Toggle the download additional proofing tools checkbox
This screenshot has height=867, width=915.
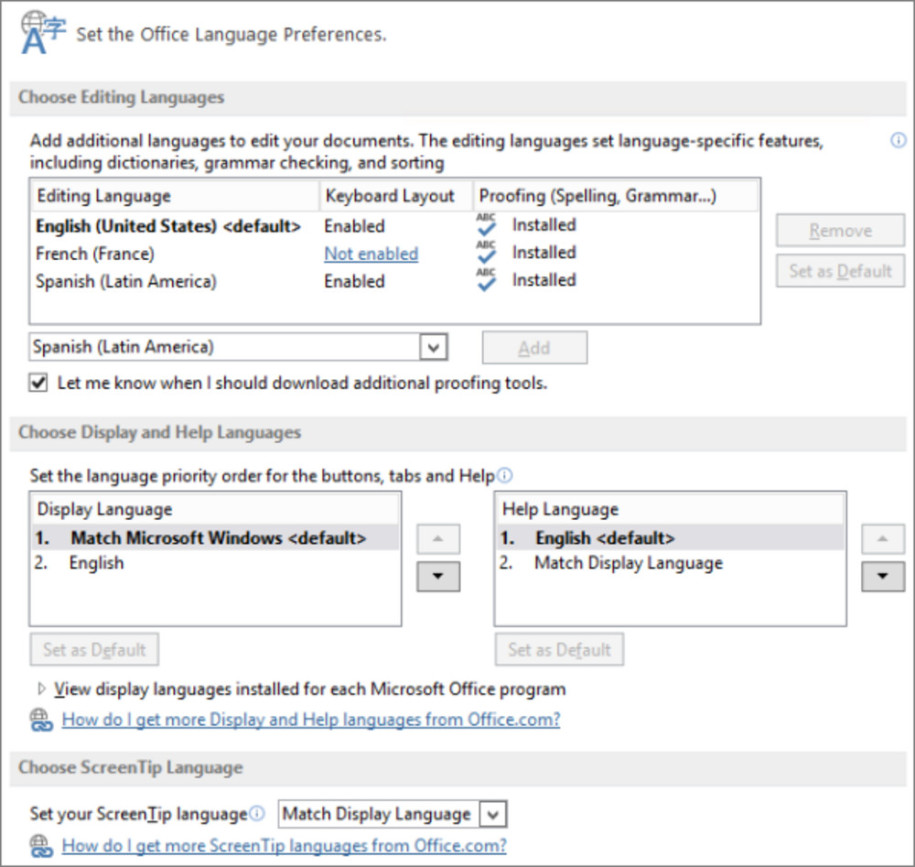click(x=38, y=382)
